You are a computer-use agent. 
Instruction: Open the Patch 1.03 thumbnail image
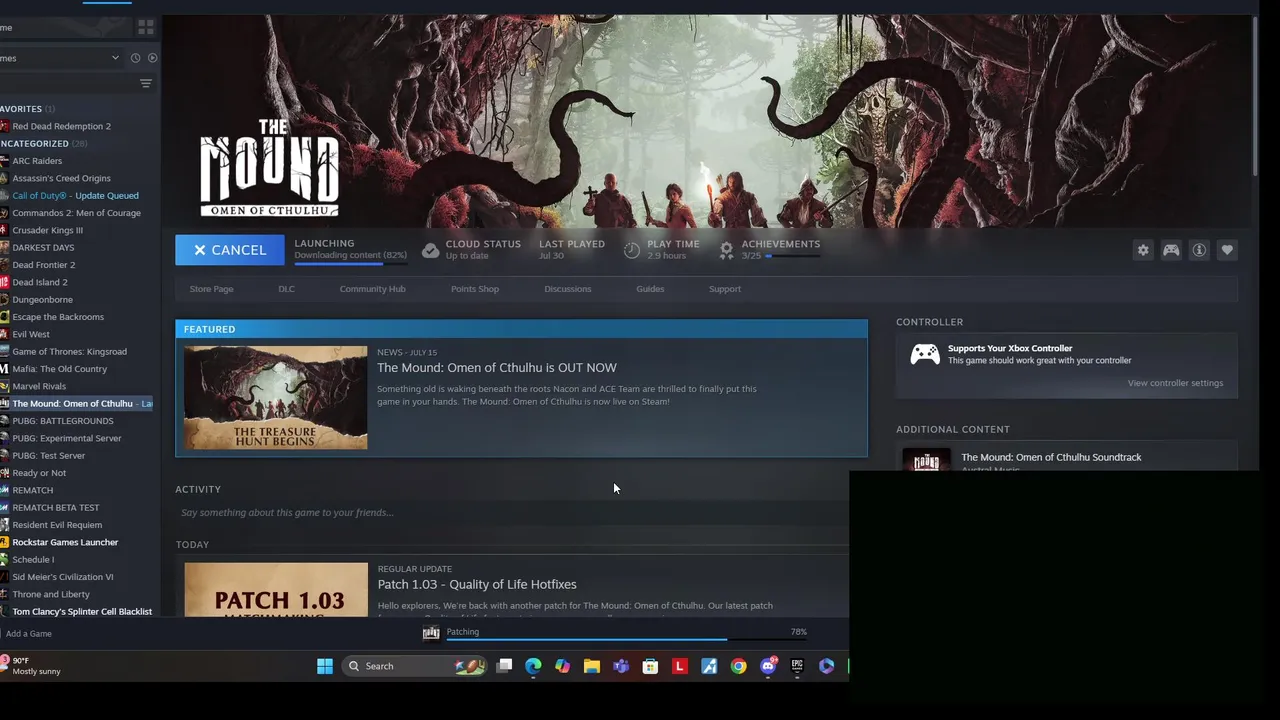point(276,589)
